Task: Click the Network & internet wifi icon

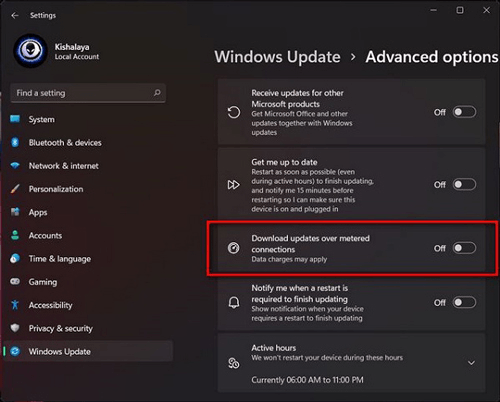Action: tap(15, 165)
